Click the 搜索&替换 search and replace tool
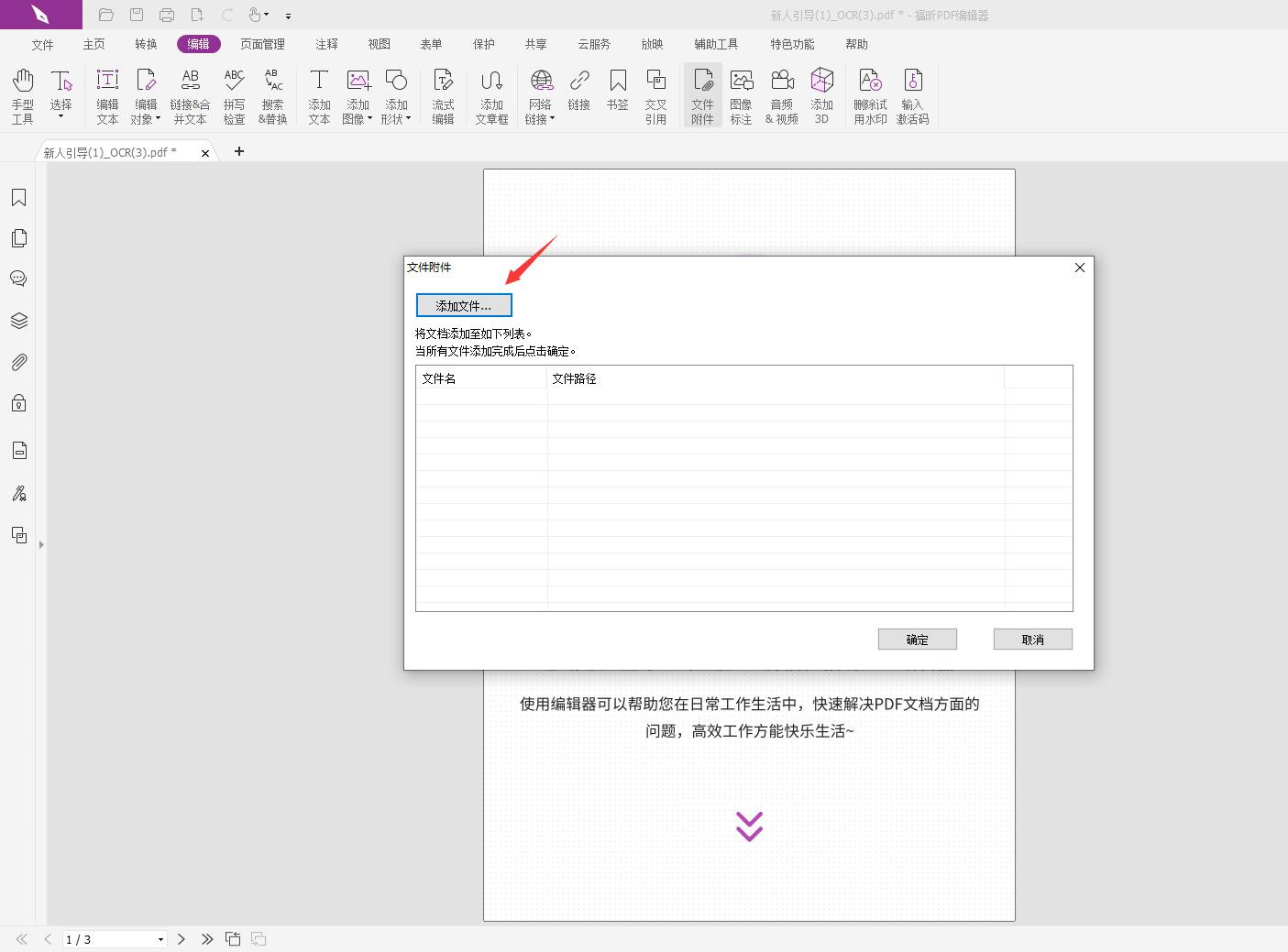Viewport: 1288px width, 952px height. tap(272, 92)
